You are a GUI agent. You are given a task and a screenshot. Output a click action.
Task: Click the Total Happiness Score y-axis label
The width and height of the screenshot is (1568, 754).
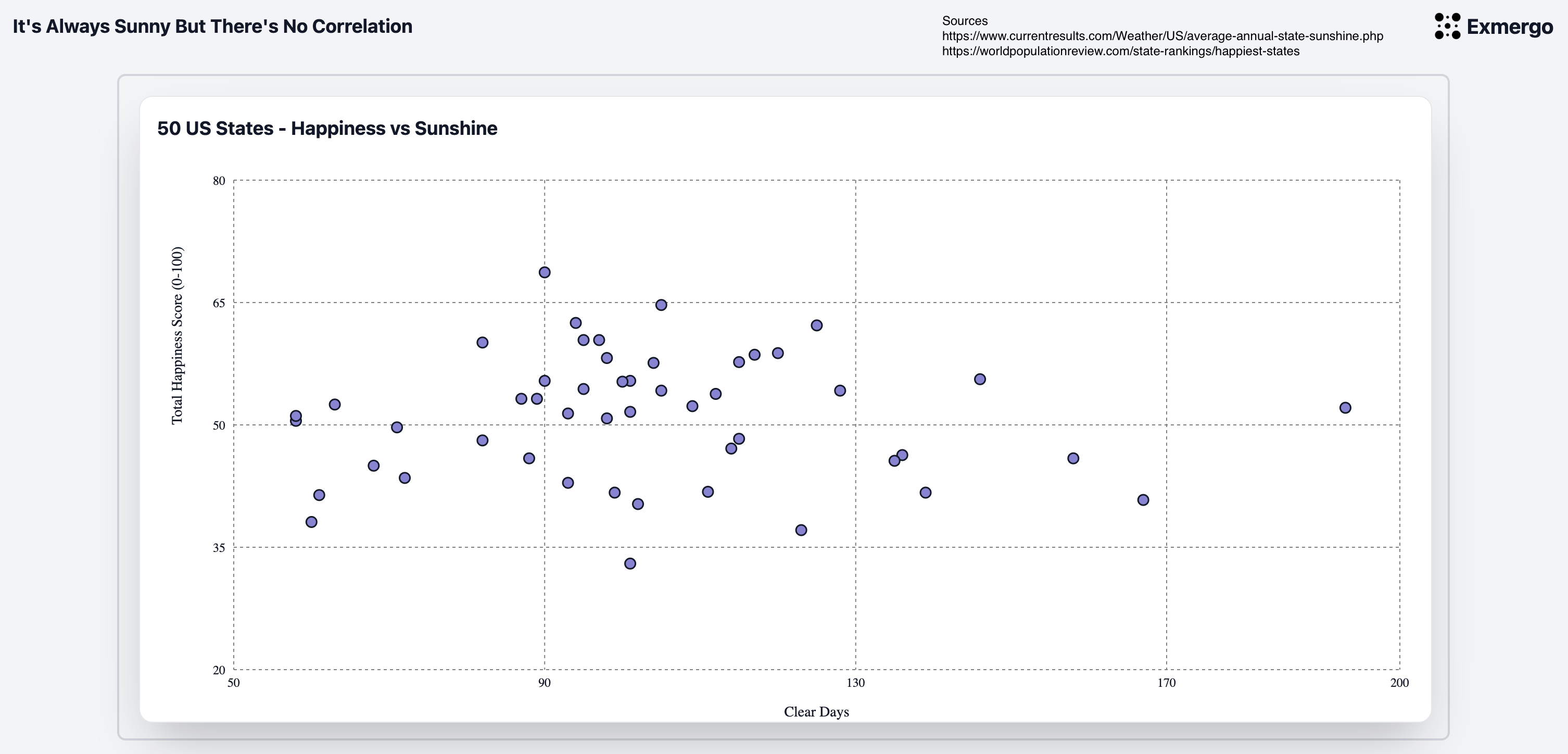tap(177, 335)
